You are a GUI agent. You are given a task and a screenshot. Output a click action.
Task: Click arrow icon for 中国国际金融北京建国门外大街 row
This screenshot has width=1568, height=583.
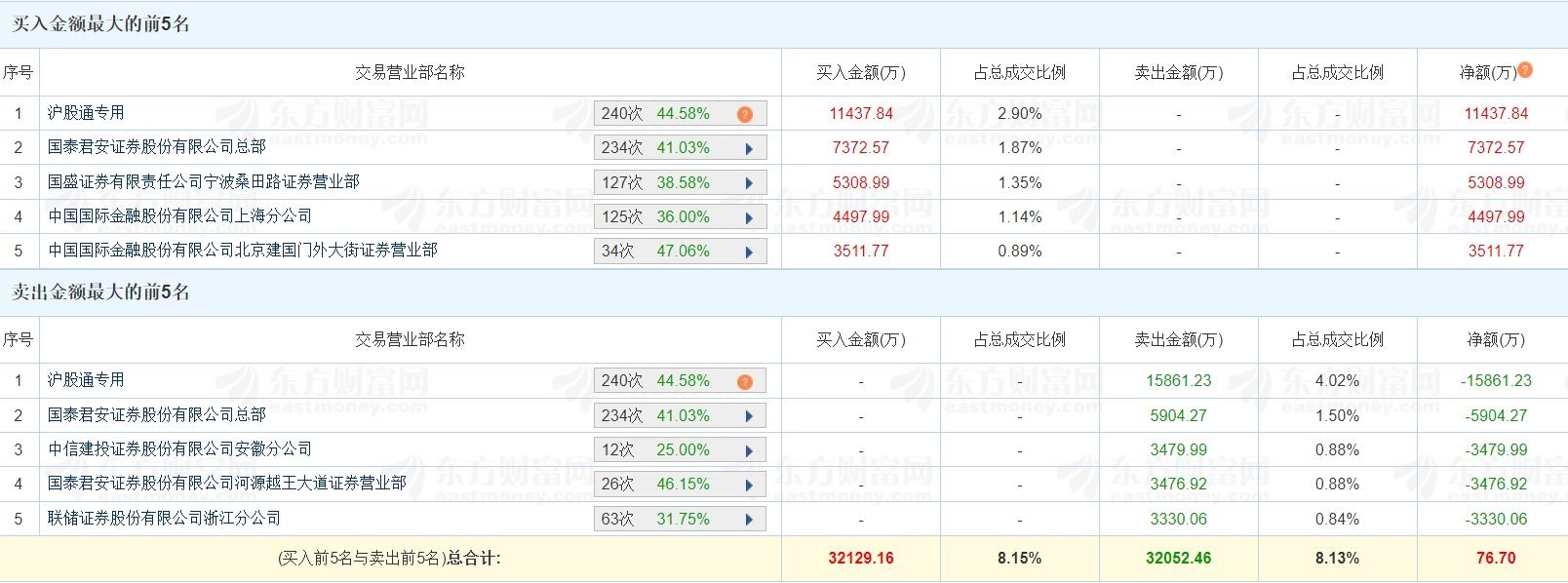coord(749,252)
